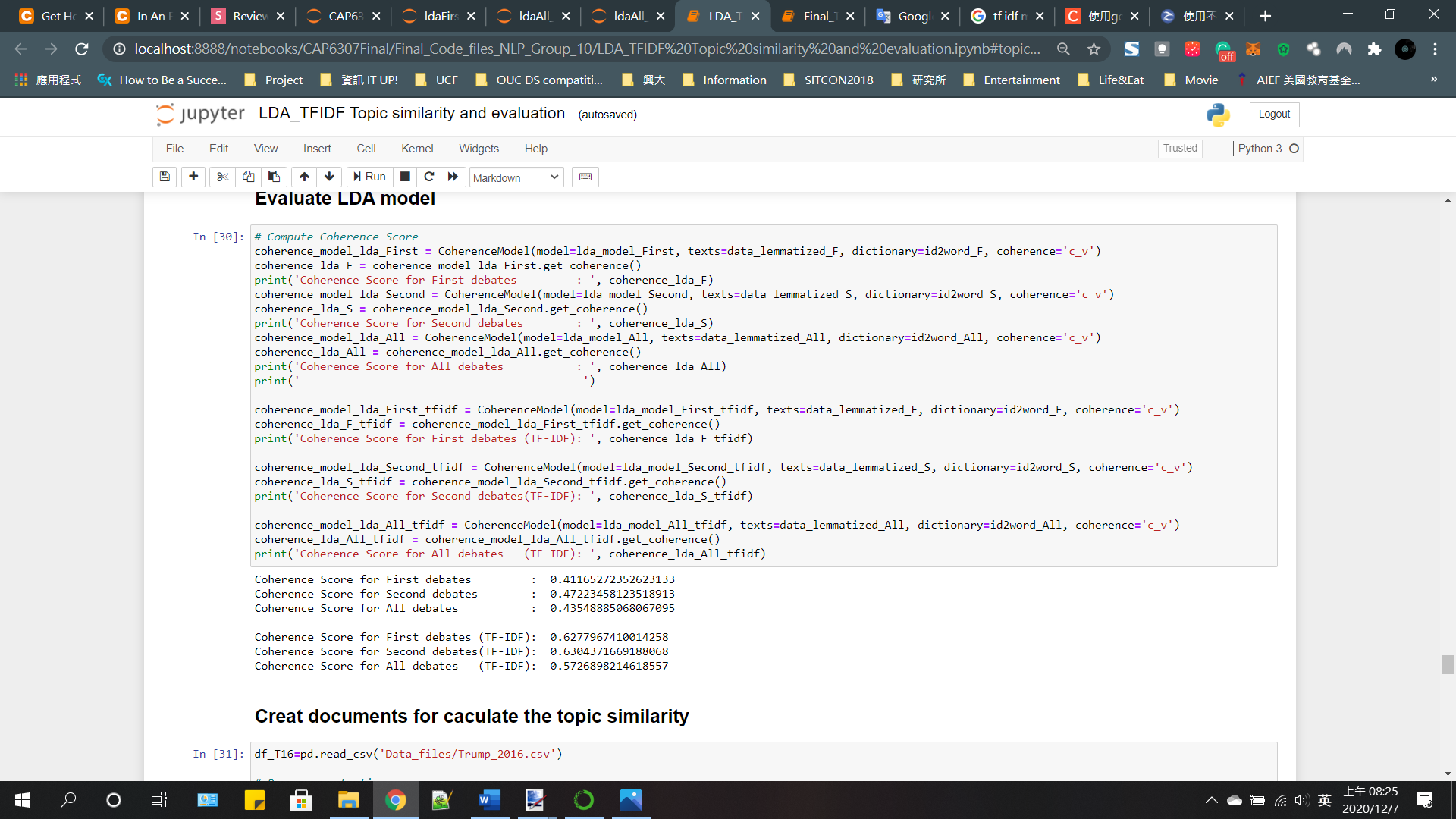
Task: Restart the kernel with circular arrow icon
Action: coord(428,177)
